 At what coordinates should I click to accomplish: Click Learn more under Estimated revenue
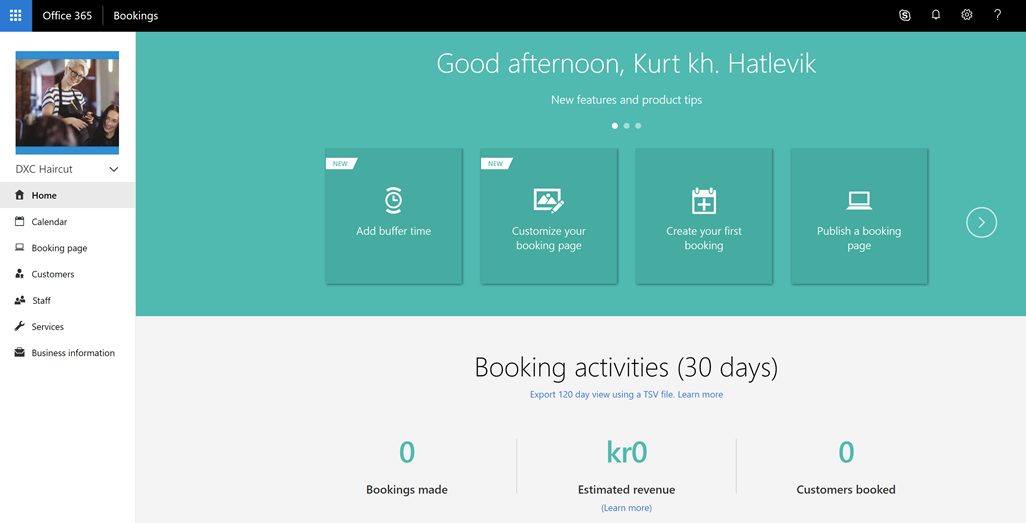coord(626,508)
